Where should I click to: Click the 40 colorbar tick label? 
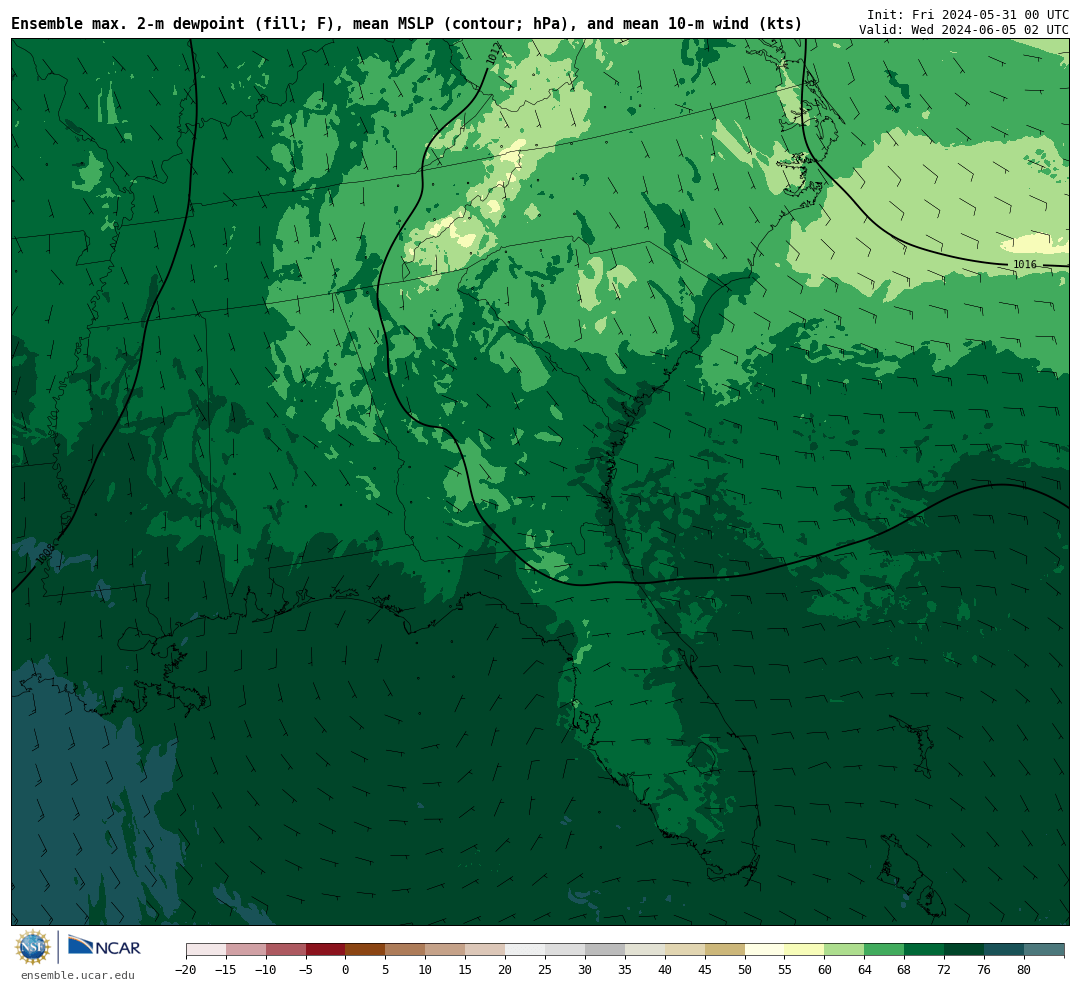(x=665, y=969)
